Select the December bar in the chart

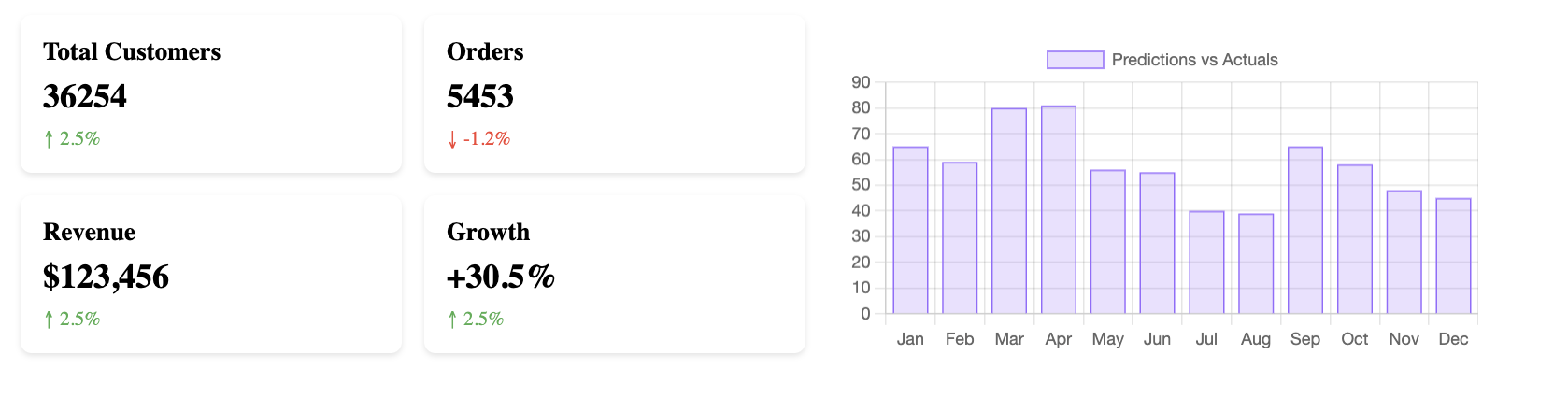1453,256
